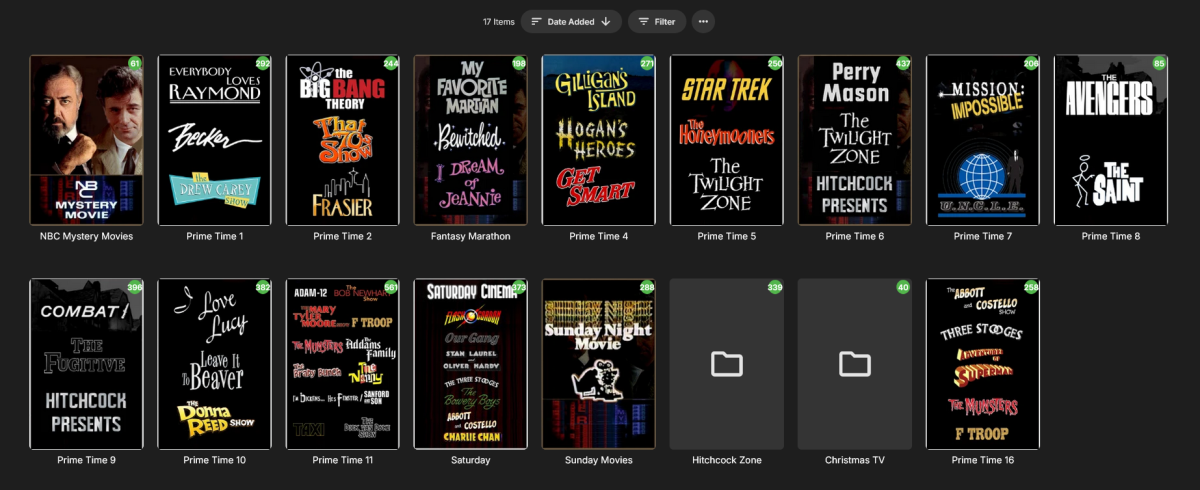The height and width of the screenshot is (490, 1200).
Task: Click the 437 badge on Prime Time 6
Action: [x=903, y=63]
